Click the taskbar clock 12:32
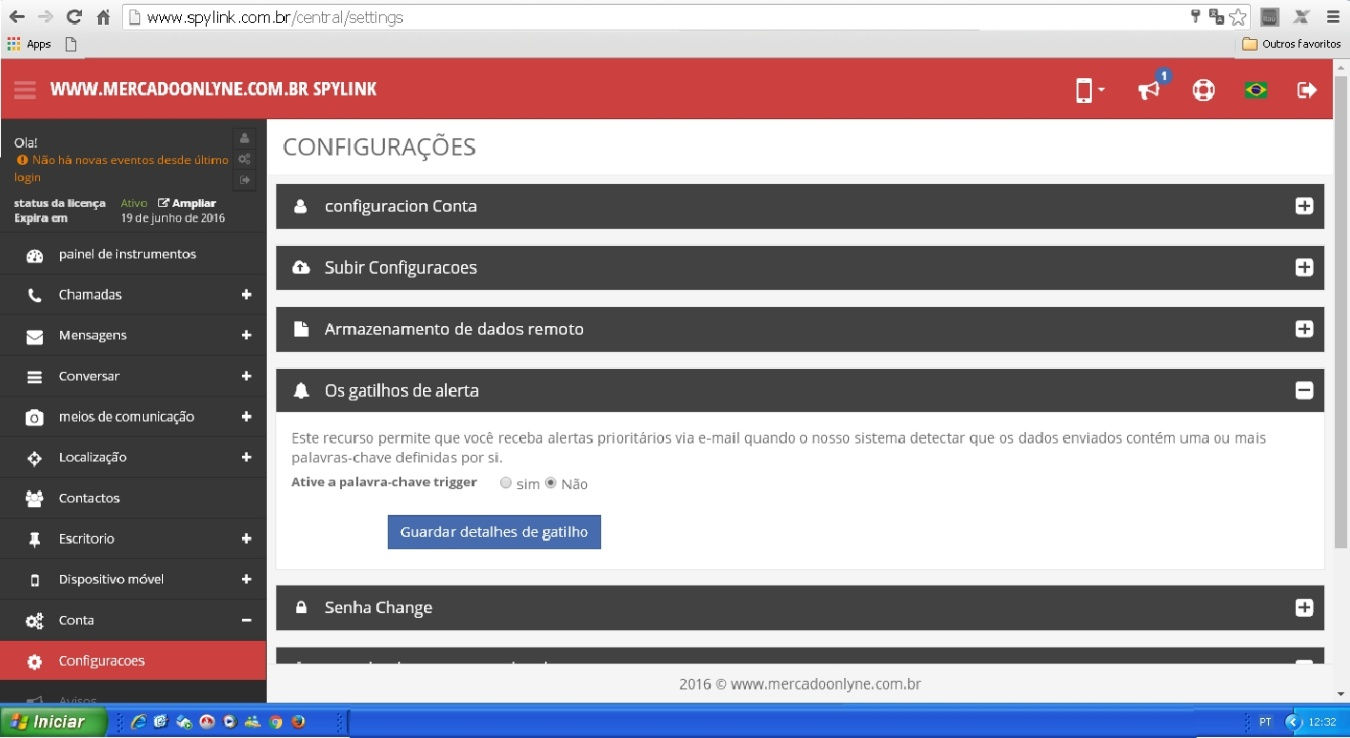 click(x=1322, y=722)
